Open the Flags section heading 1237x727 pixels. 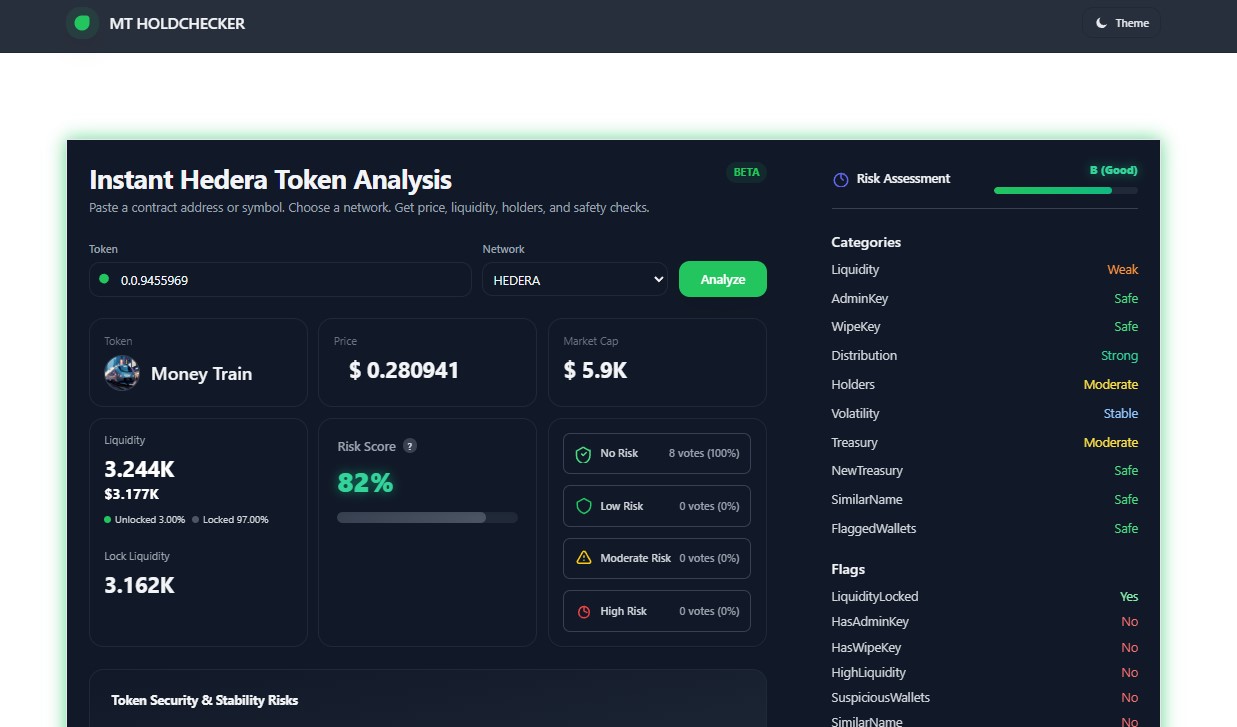click(x=848, y=569)
